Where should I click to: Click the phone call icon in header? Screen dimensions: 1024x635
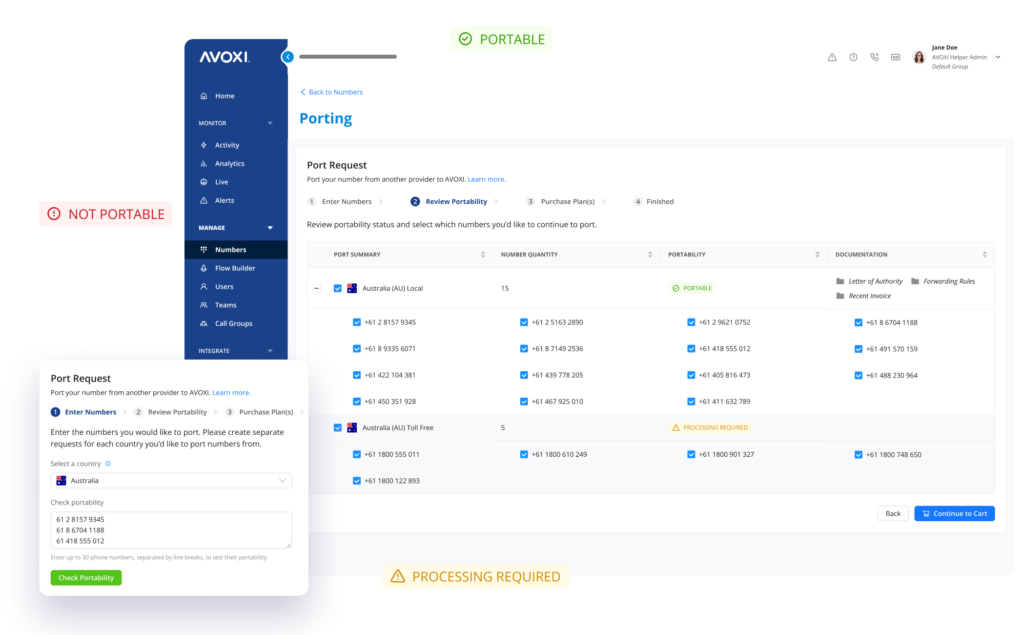pyautogui.click(x=875, y=57)
